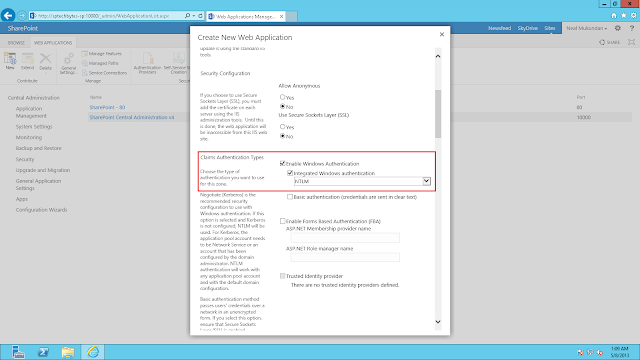The height and width of the screenshot is (360, 640).
Task: Close the Create New Web Application dialog
Action: point(442,34)
